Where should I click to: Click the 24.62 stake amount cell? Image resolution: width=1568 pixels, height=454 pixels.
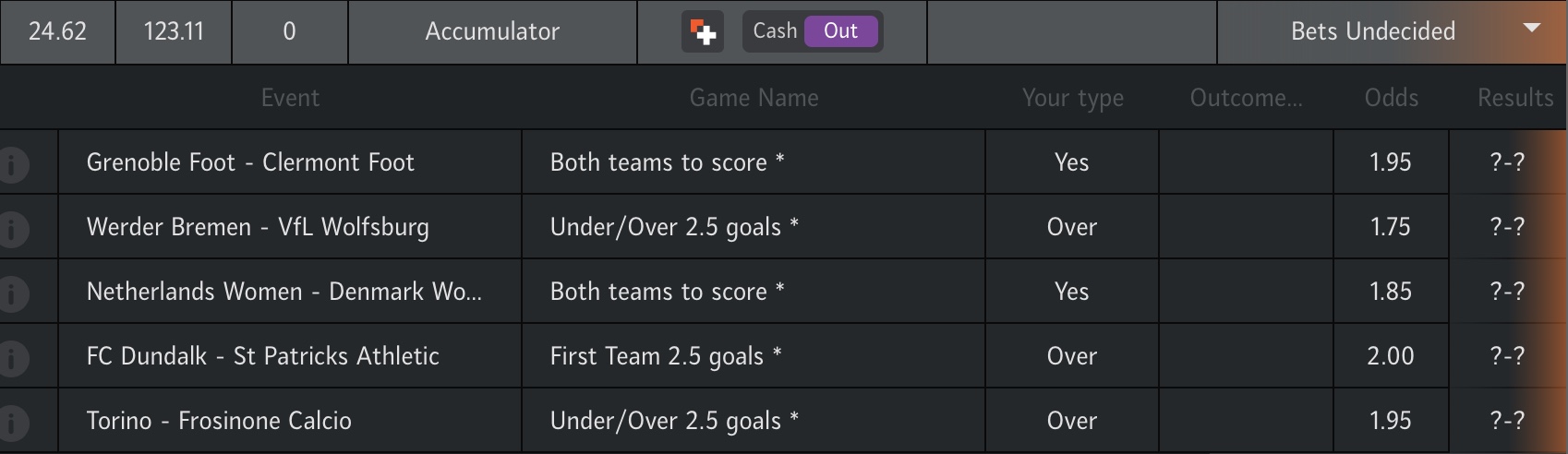(x=57, y=31)
